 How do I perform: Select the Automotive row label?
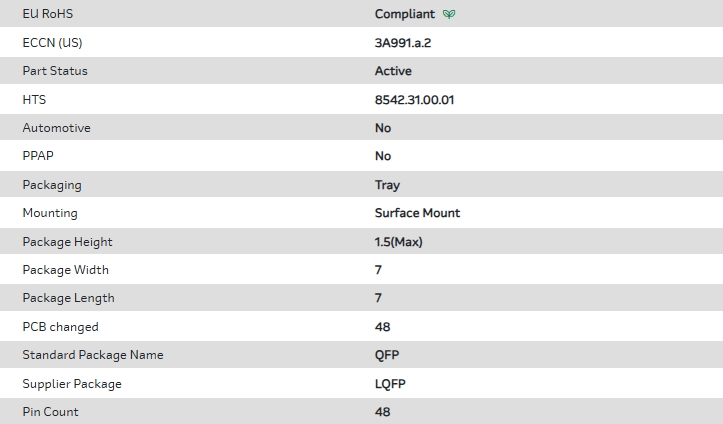[56, 128]
